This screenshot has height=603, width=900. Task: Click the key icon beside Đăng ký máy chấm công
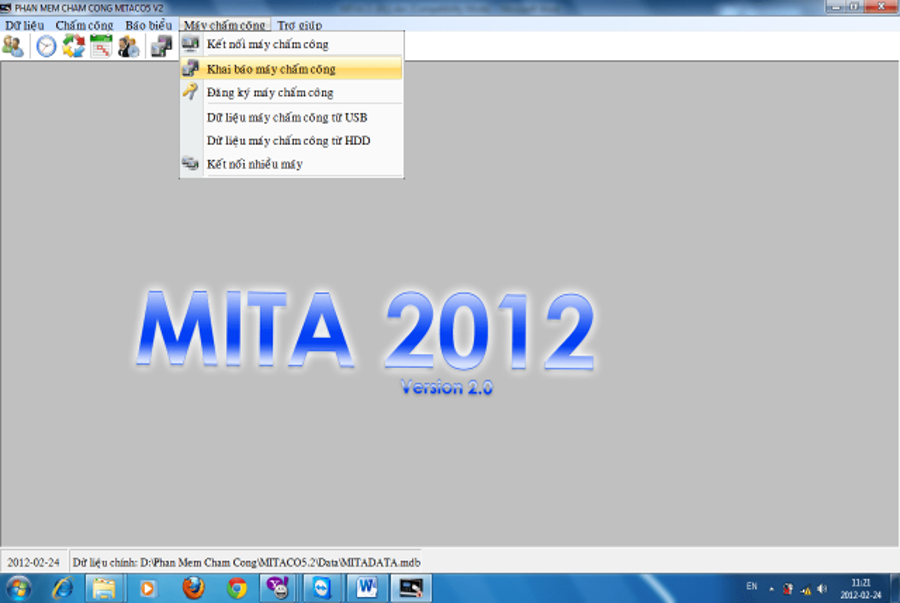(190, 92)
